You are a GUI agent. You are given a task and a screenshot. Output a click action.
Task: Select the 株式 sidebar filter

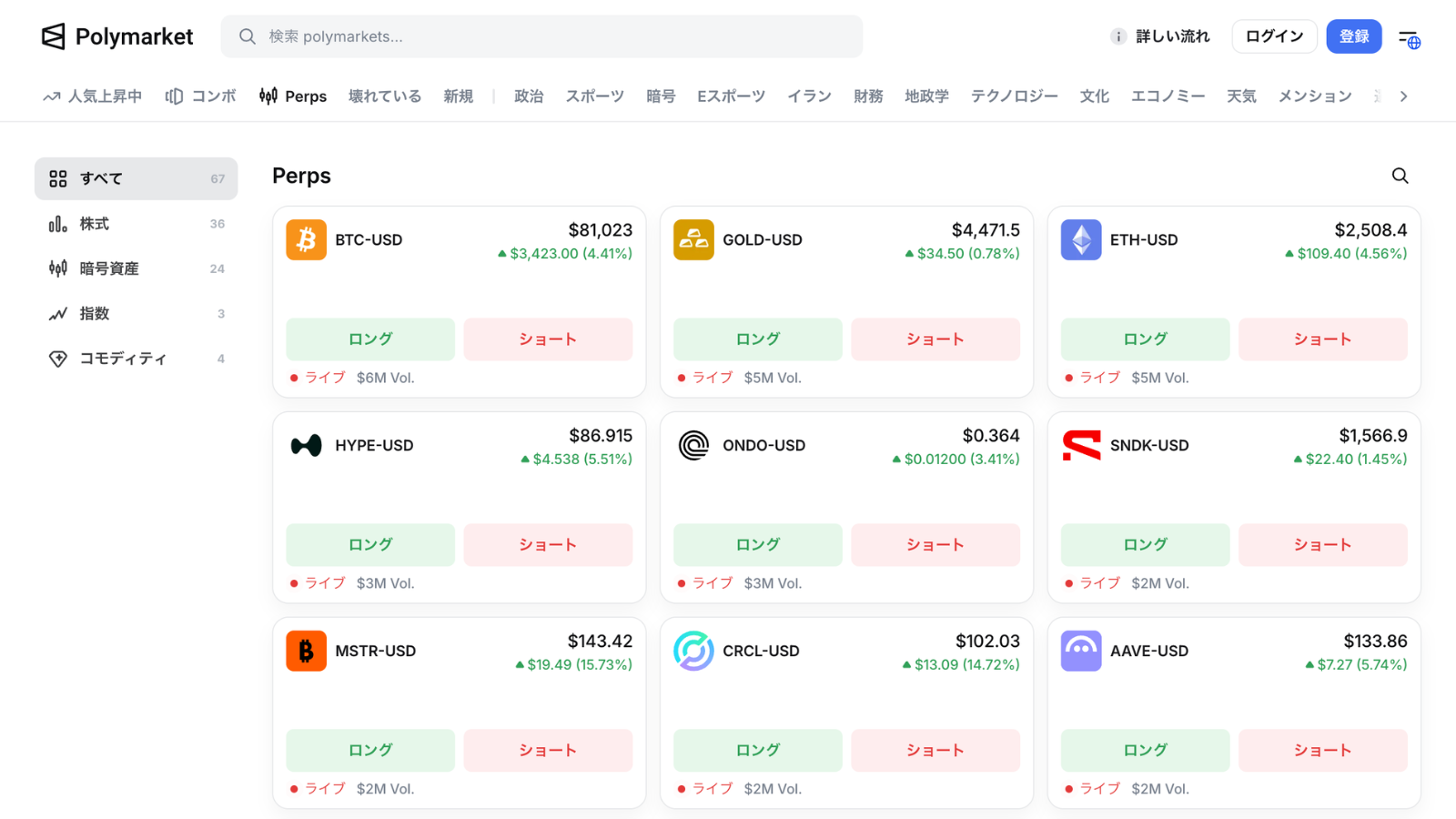click(x=136, y=224)
